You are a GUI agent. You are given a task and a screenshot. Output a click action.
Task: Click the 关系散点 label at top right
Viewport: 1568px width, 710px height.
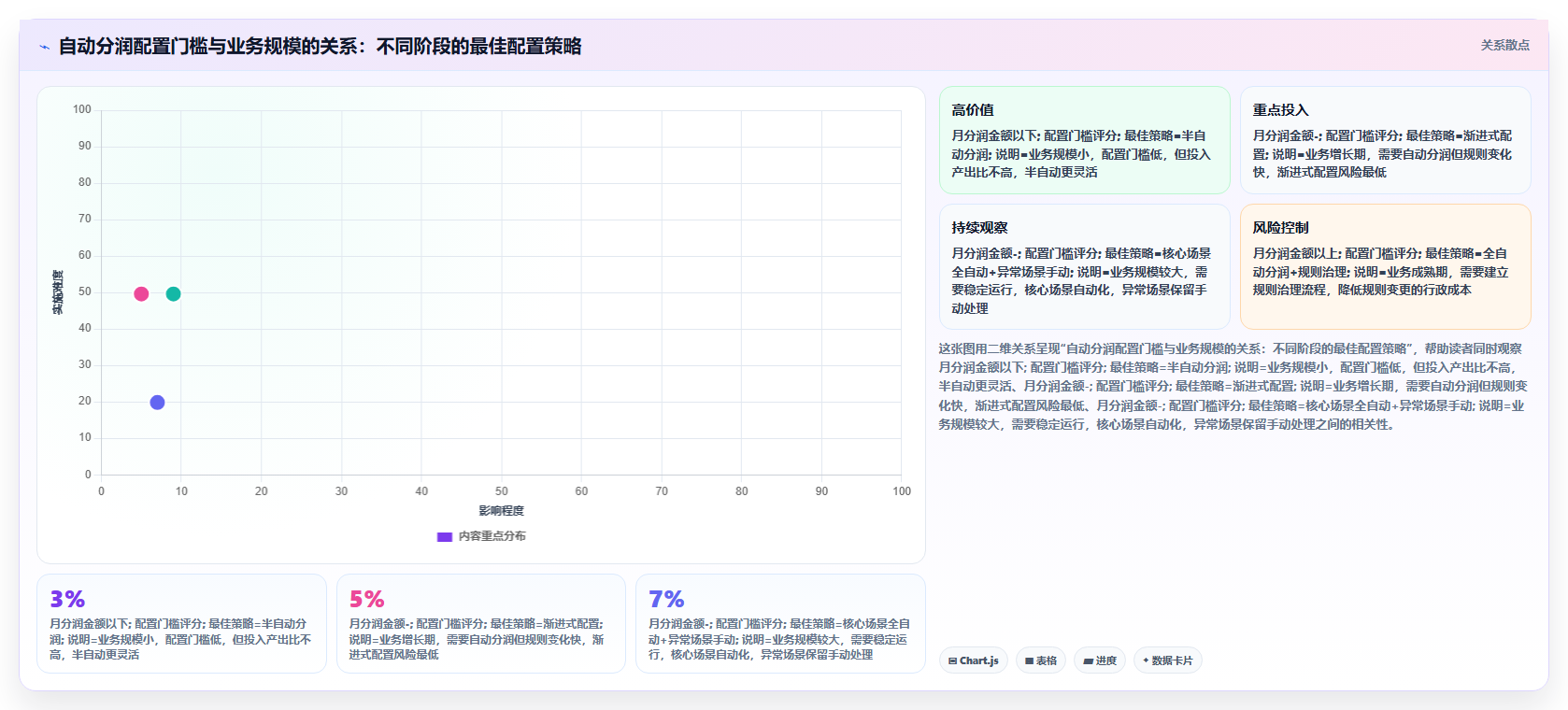click(1504, 45)
